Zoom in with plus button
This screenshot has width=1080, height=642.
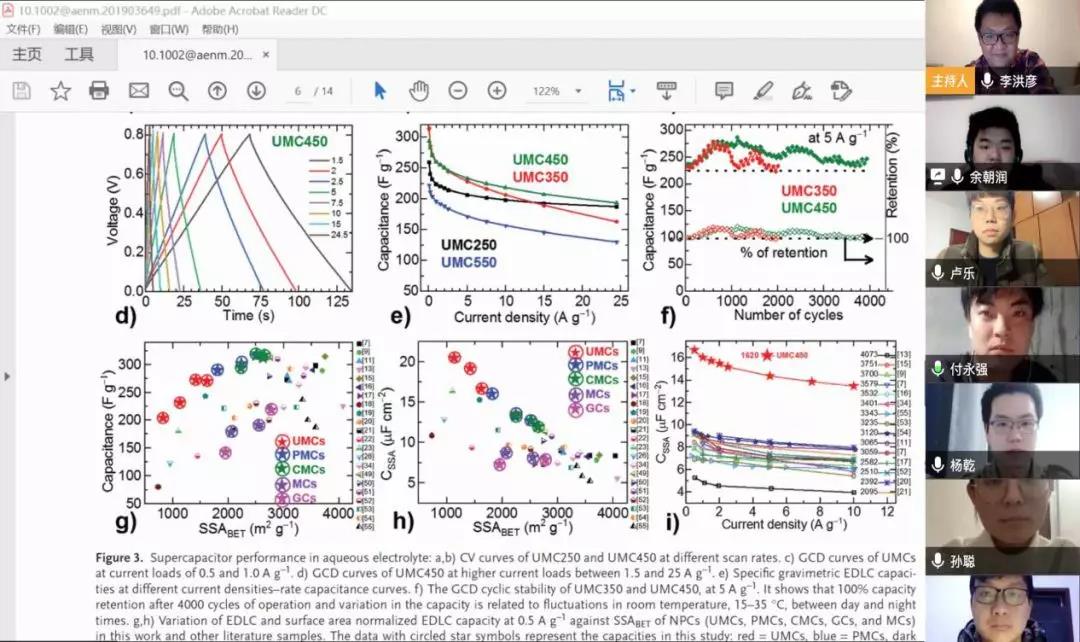496,91
